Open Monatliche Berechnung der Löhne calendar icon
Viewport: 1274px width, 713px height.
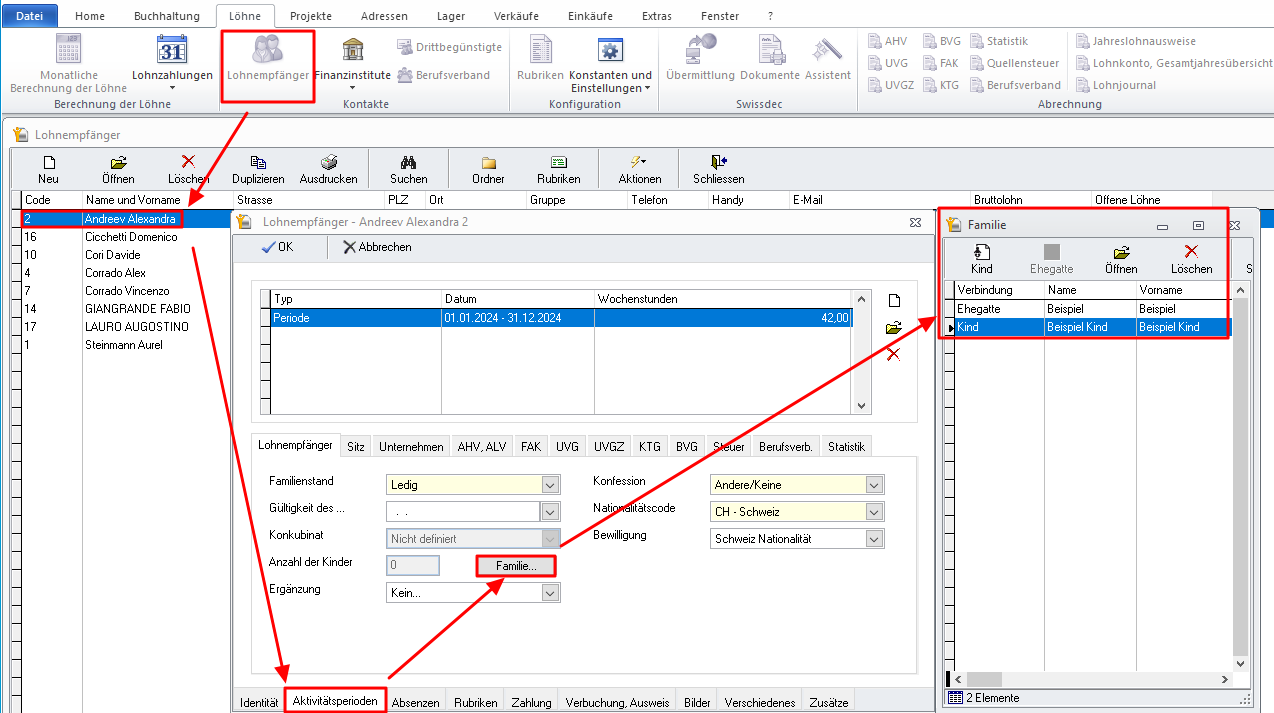click(x=68, y=49)
